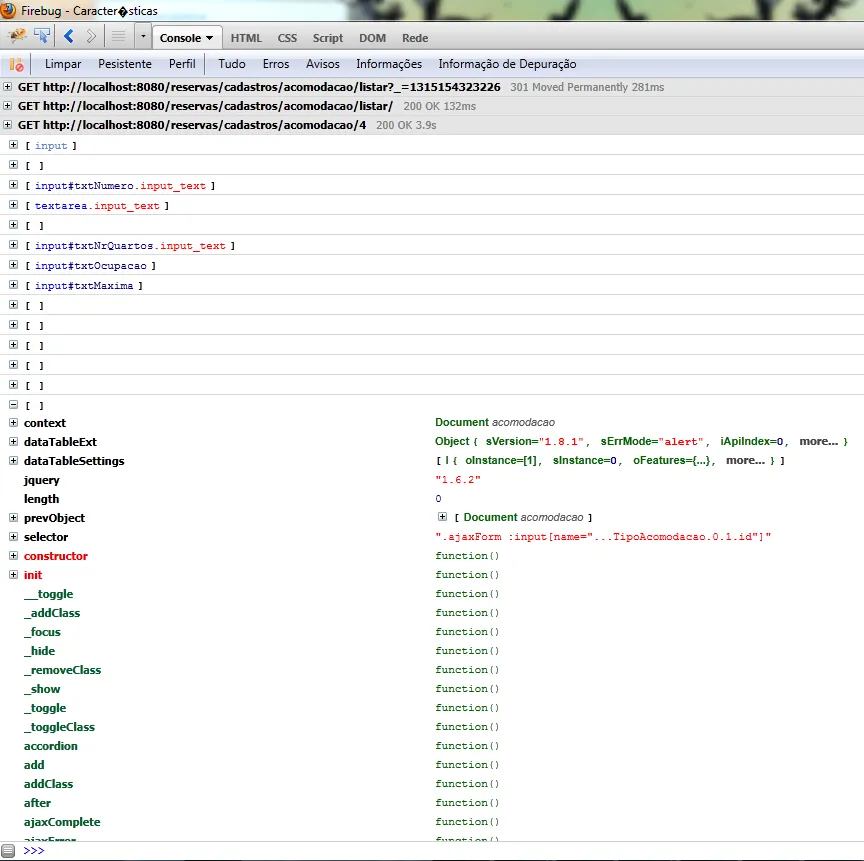The image size is (864, 861).
Task: Open the panel list dropdown arrow
Action: coord(143,37)
